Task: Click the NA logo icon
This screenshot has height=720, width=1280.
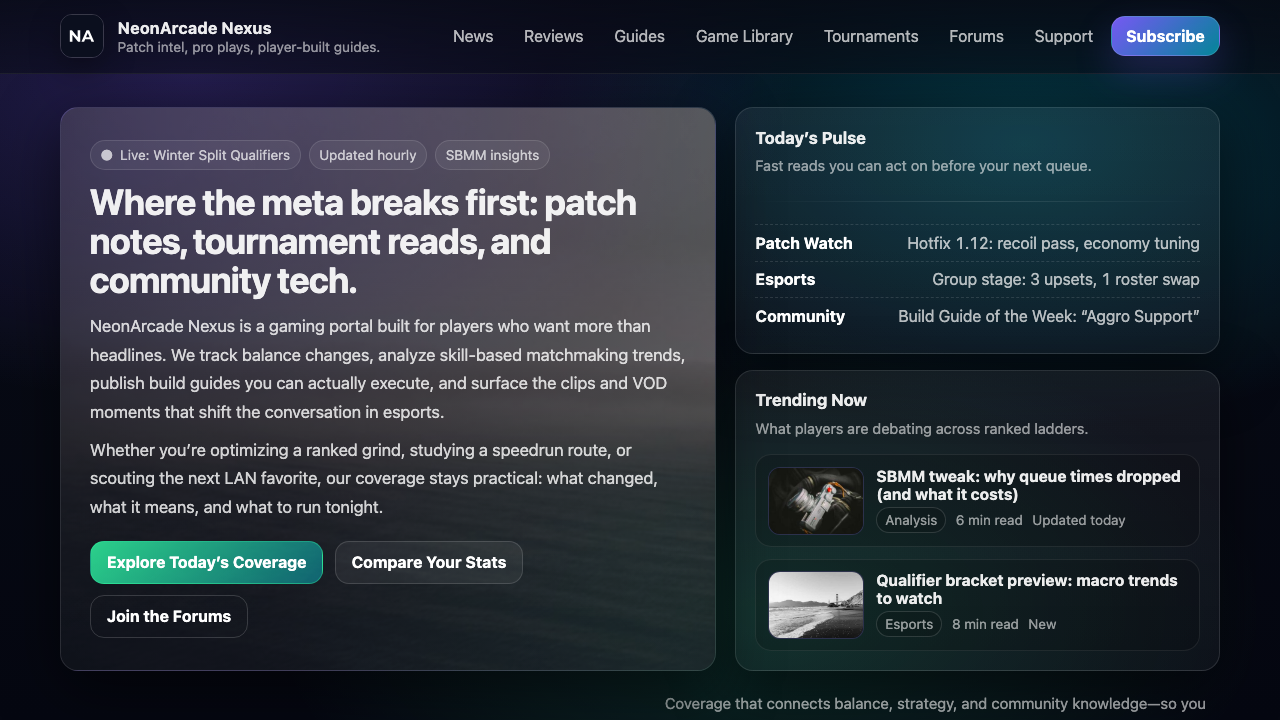Action: (81, 36)
